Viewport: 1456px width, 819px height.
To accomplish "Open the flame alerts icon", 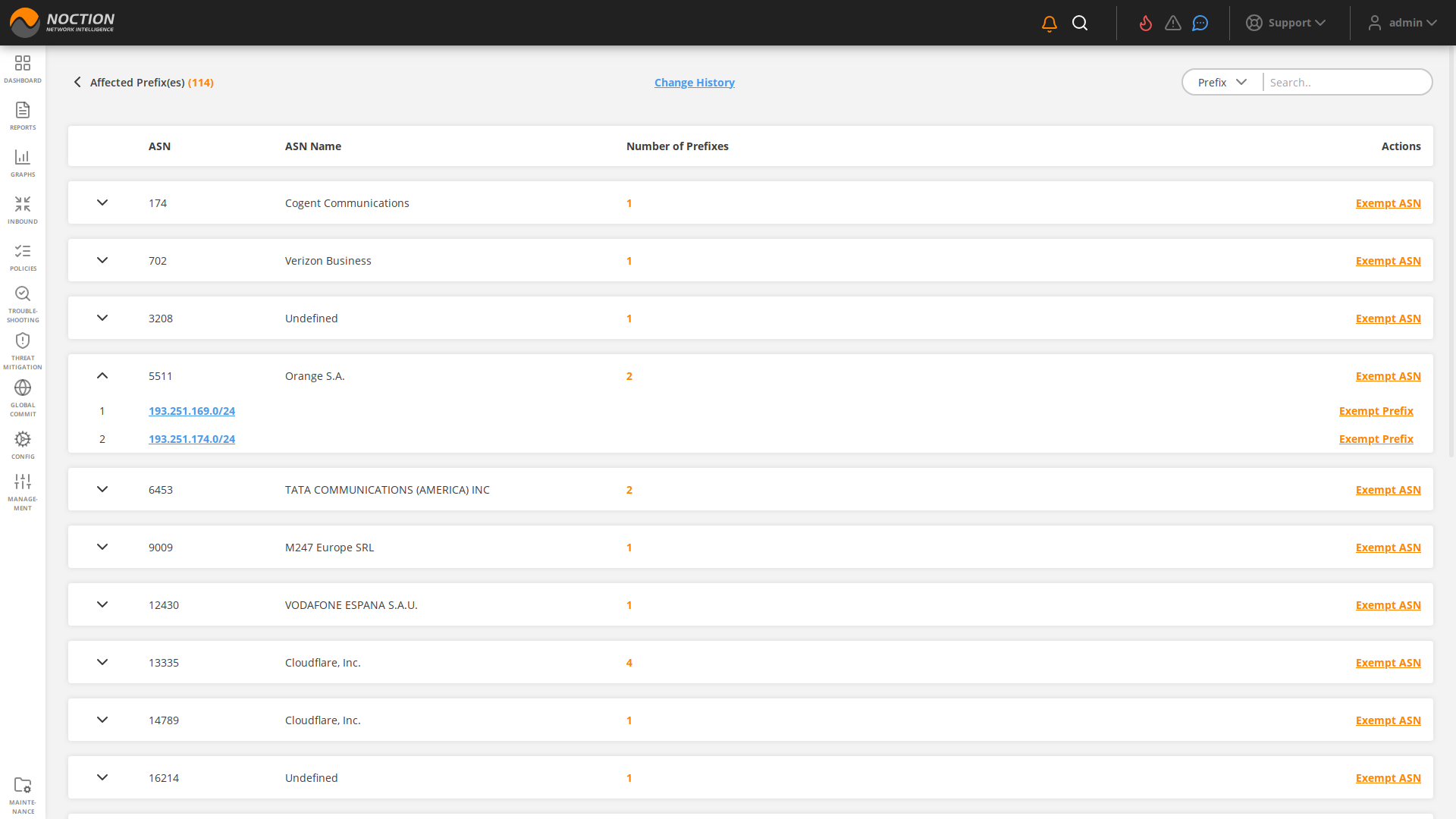I will click(x=1146, y=24).
